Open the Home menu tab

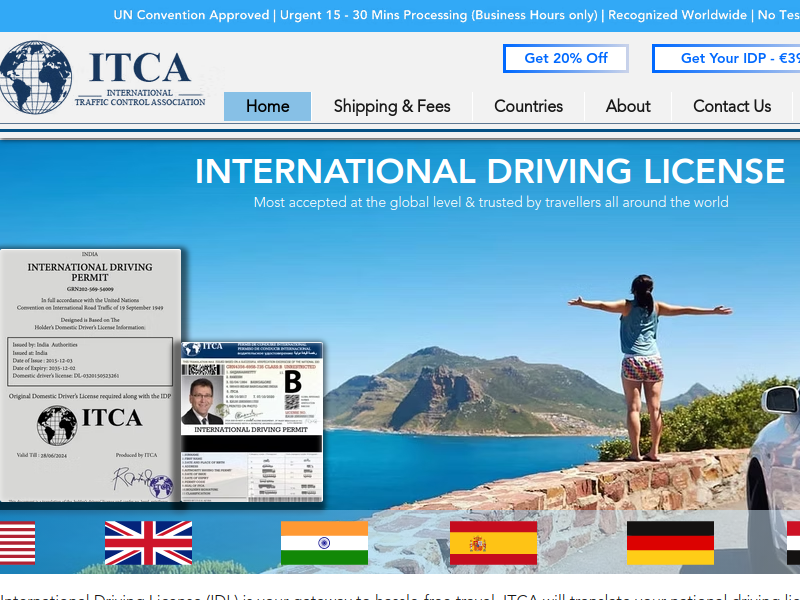tap(267, 106)
